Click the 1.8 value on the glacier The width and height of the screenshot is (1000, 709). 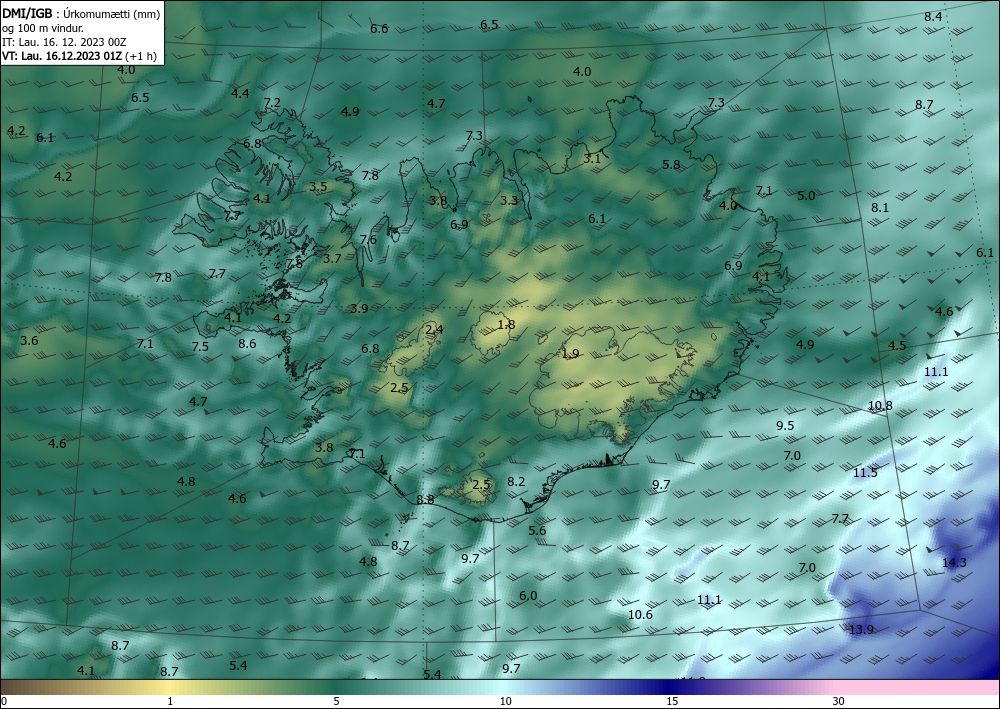[x=506, y=325]
